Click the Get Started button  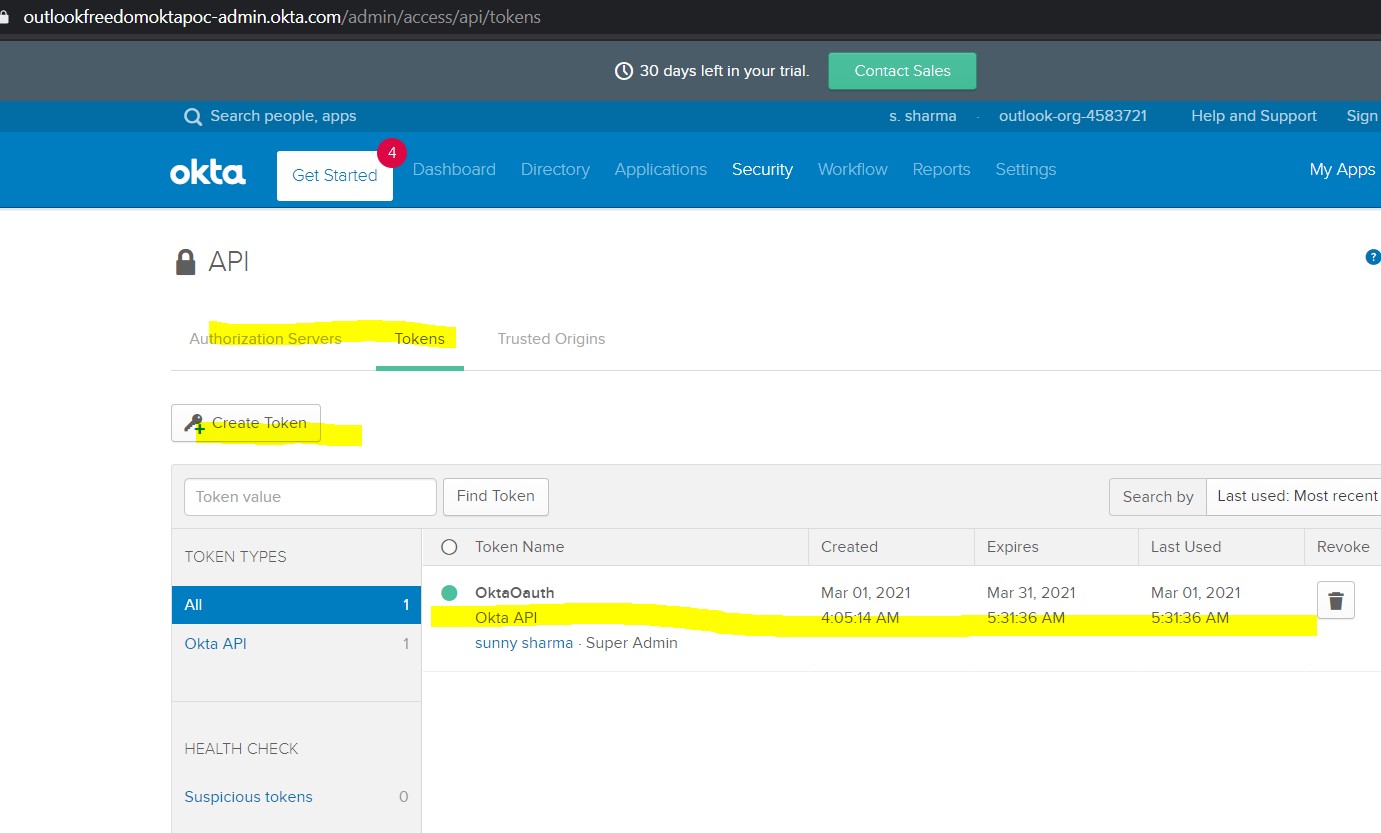[x=335, y=176]
